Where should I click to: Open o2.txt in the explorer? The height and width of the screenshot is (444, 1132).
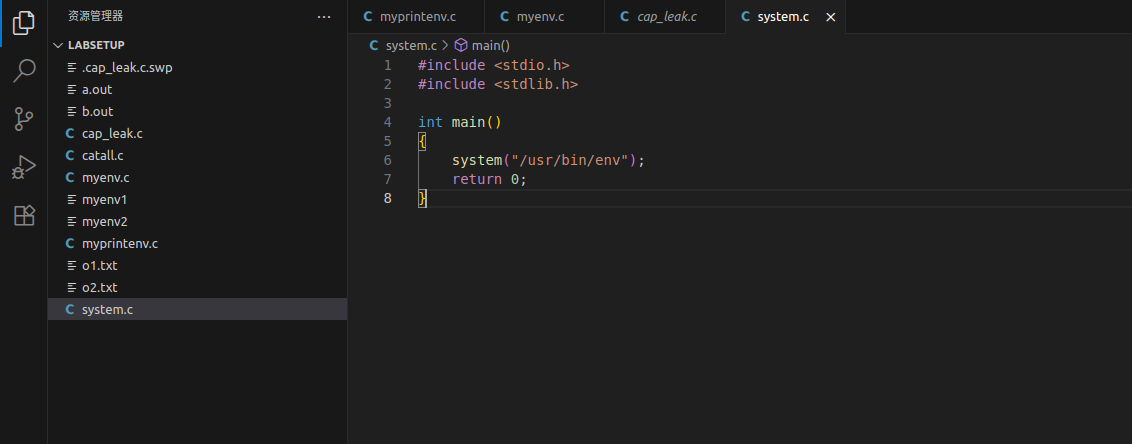(197, 287)
